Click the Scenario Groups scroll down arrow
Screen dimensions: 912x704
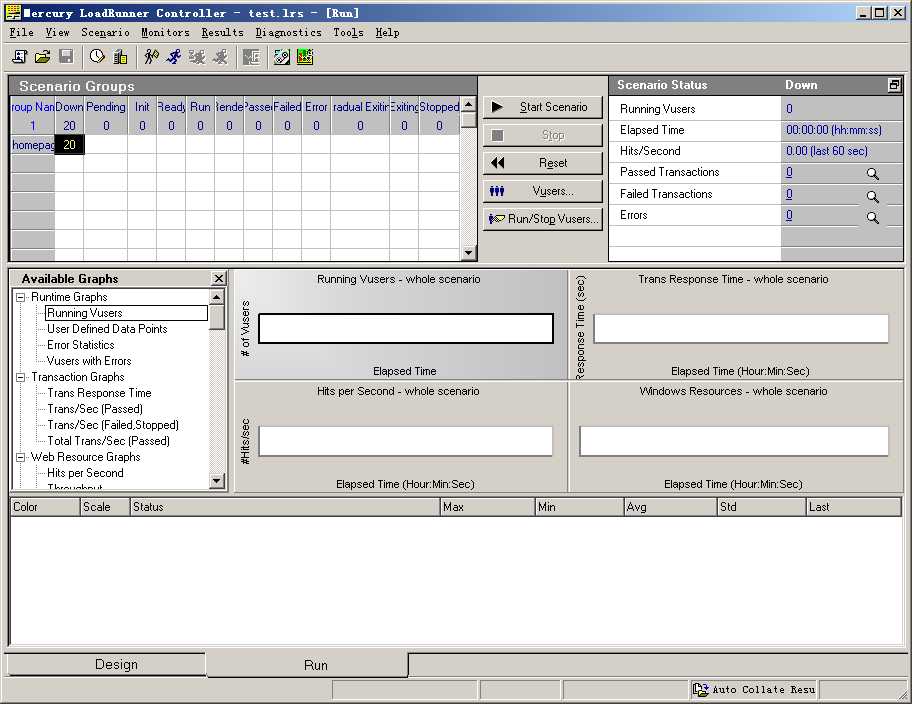(468, 253)
